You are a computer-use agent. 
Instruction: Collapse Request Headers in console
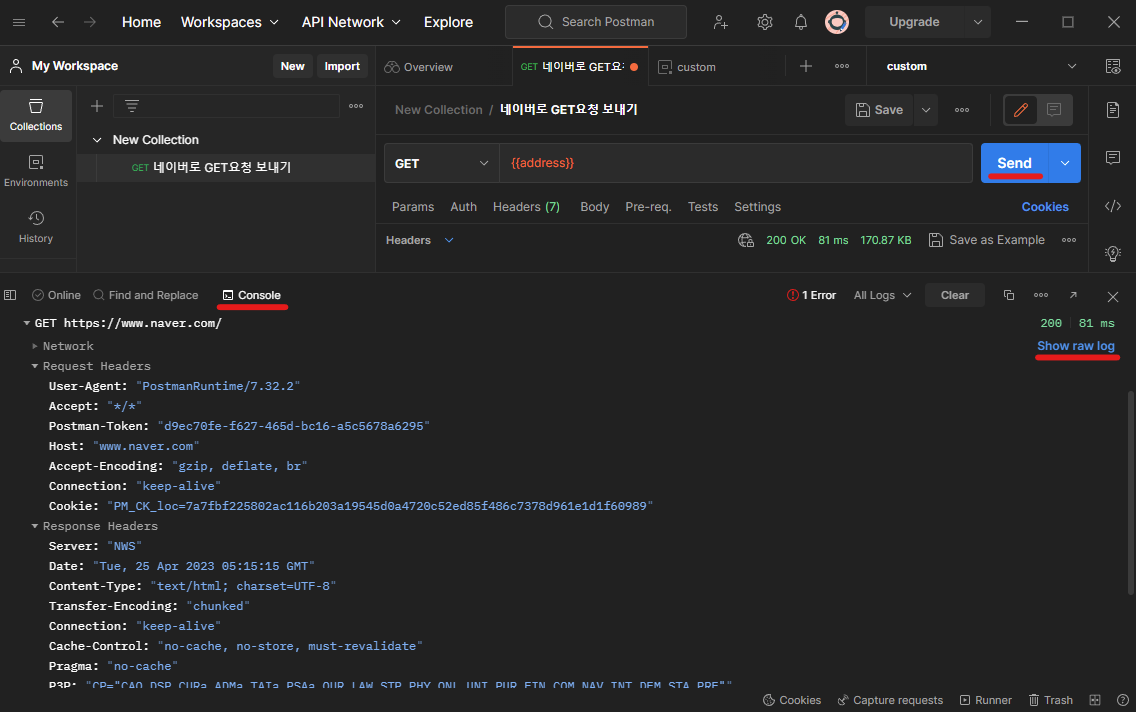(35, 367)
